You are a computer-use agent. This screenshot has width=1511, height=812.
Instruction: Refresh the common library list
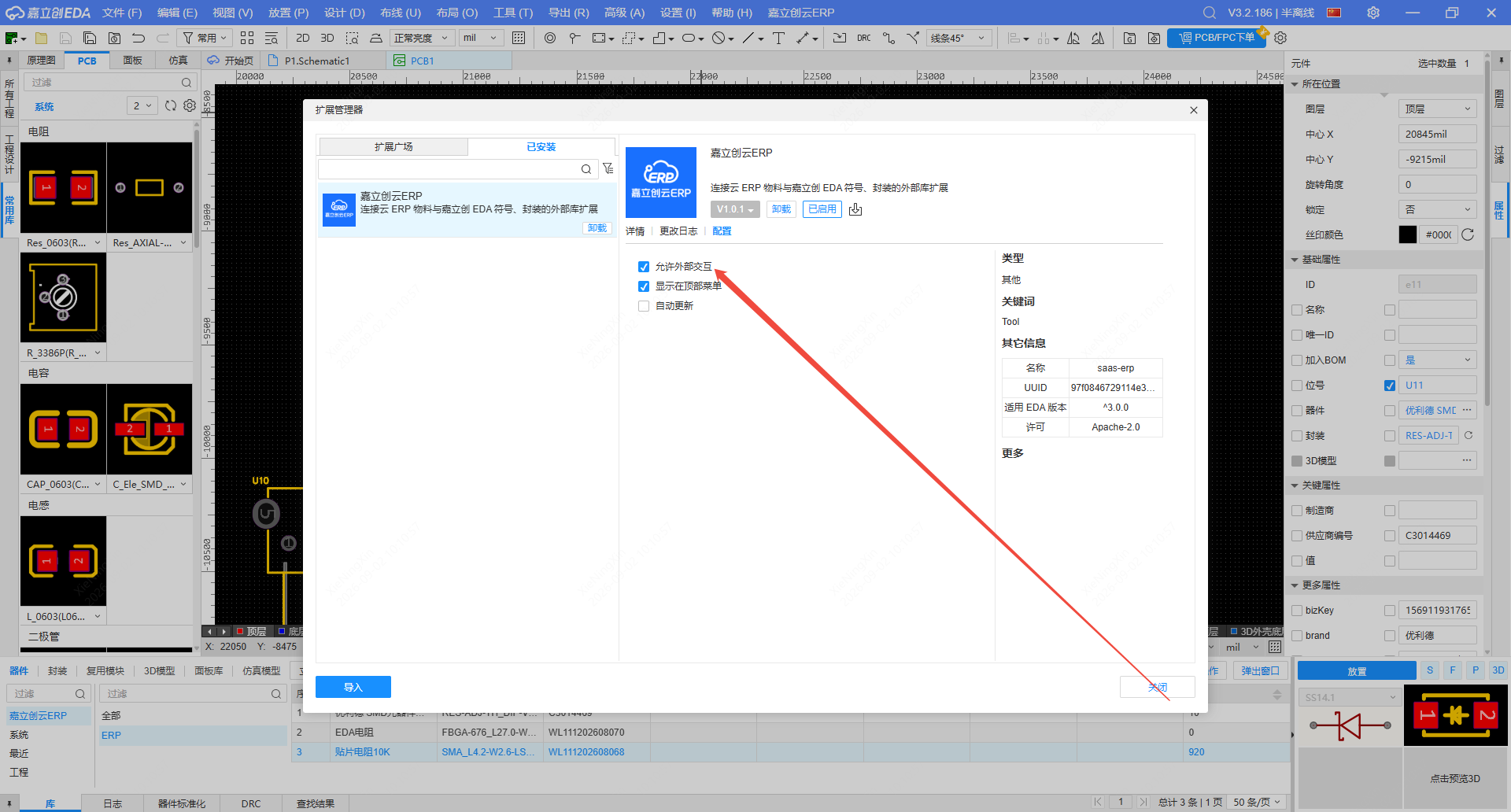tap(171, 105)
